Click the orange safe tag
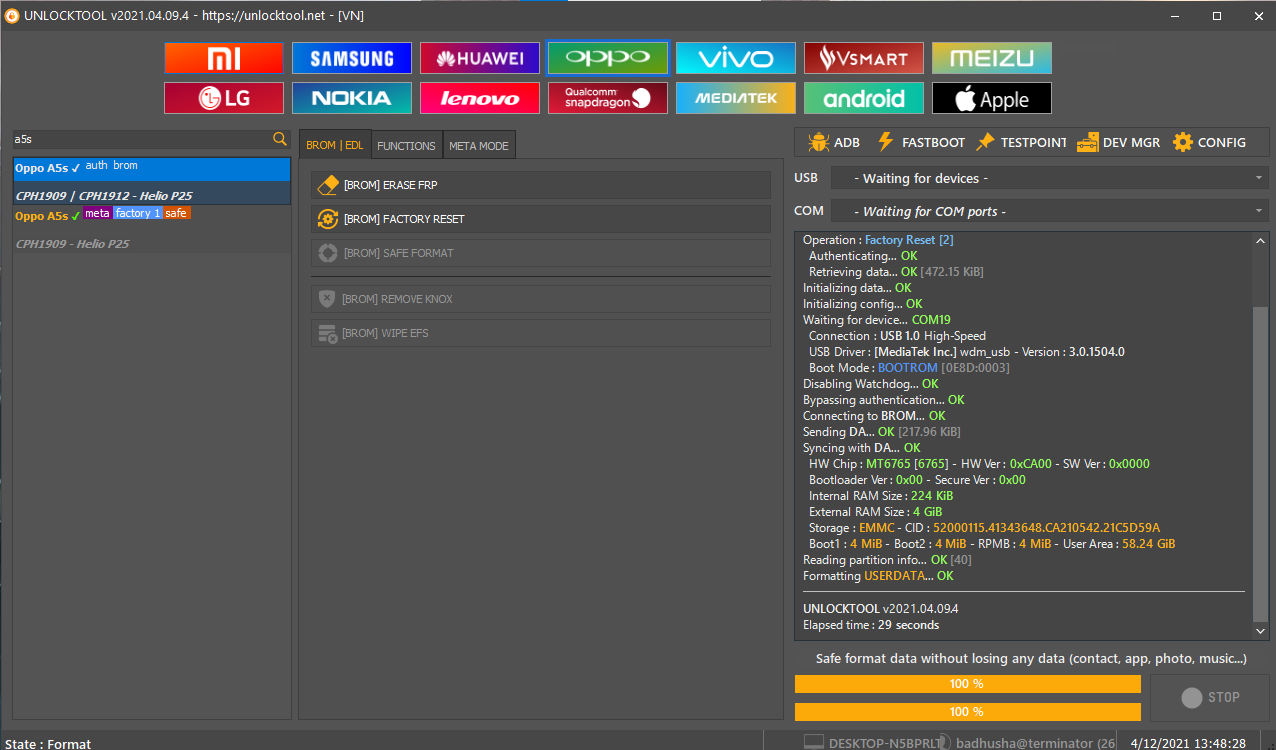Screen dimensions: 1276x750 coord(177,213)
